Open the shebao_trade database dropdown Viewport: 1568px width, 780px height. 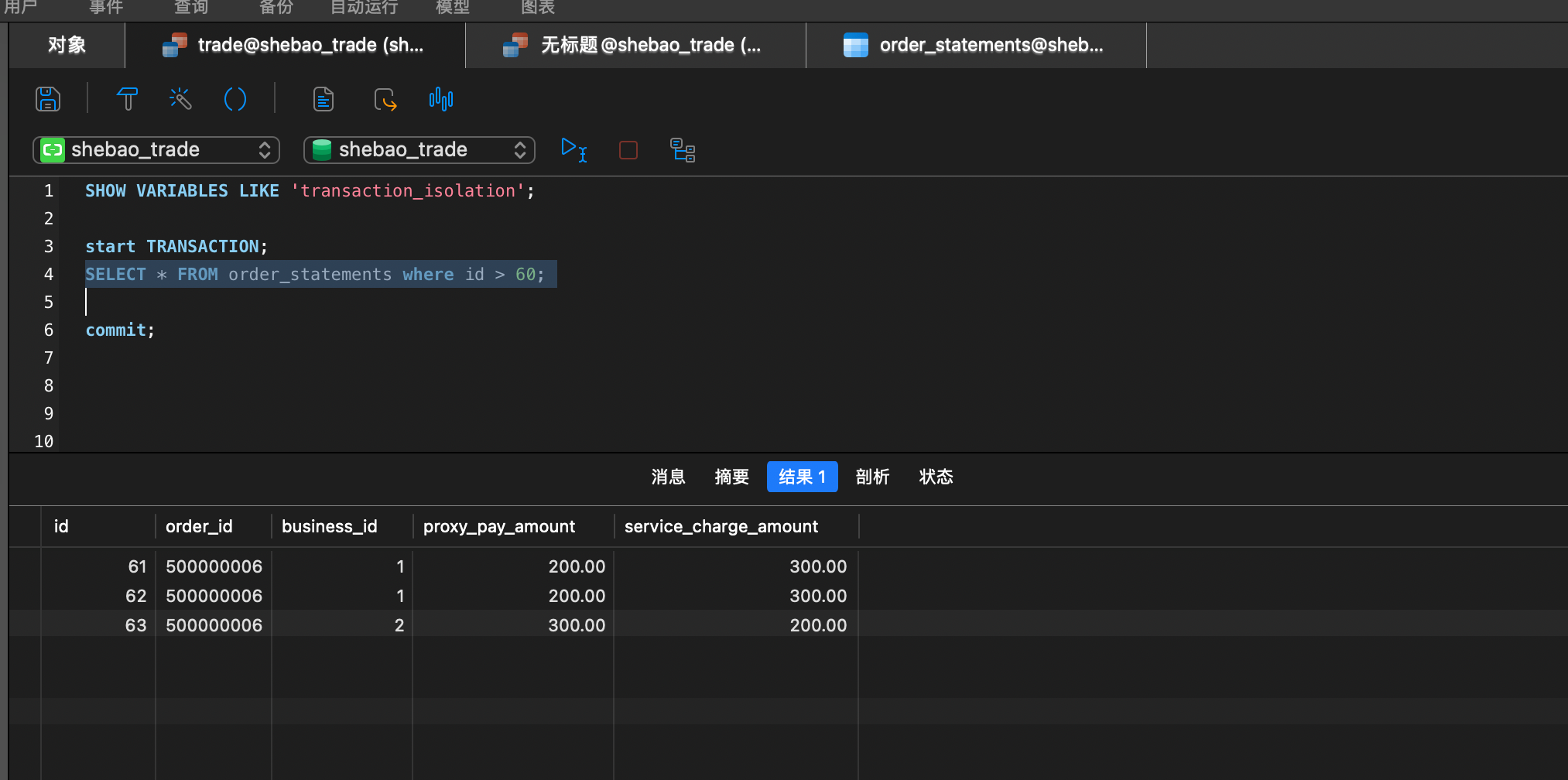click(419, 149)
